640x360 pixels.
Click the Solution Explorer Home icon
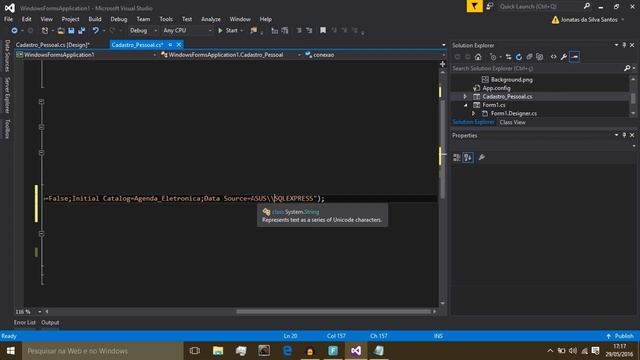pyautogui.click(x=478, y=57)
